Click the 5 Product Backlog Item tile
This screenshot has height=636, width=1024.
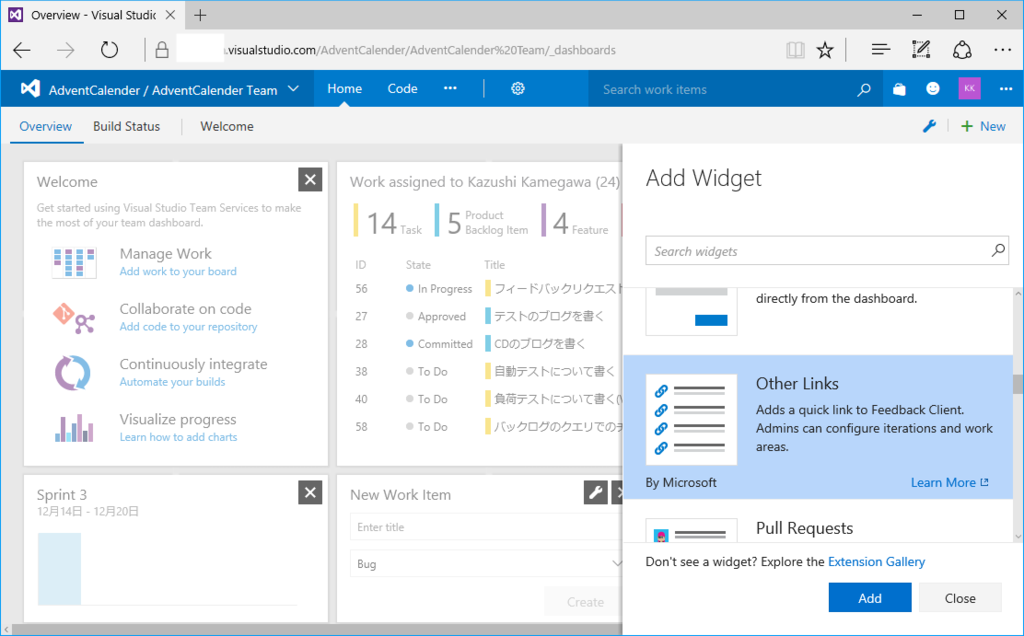[482, 222]
